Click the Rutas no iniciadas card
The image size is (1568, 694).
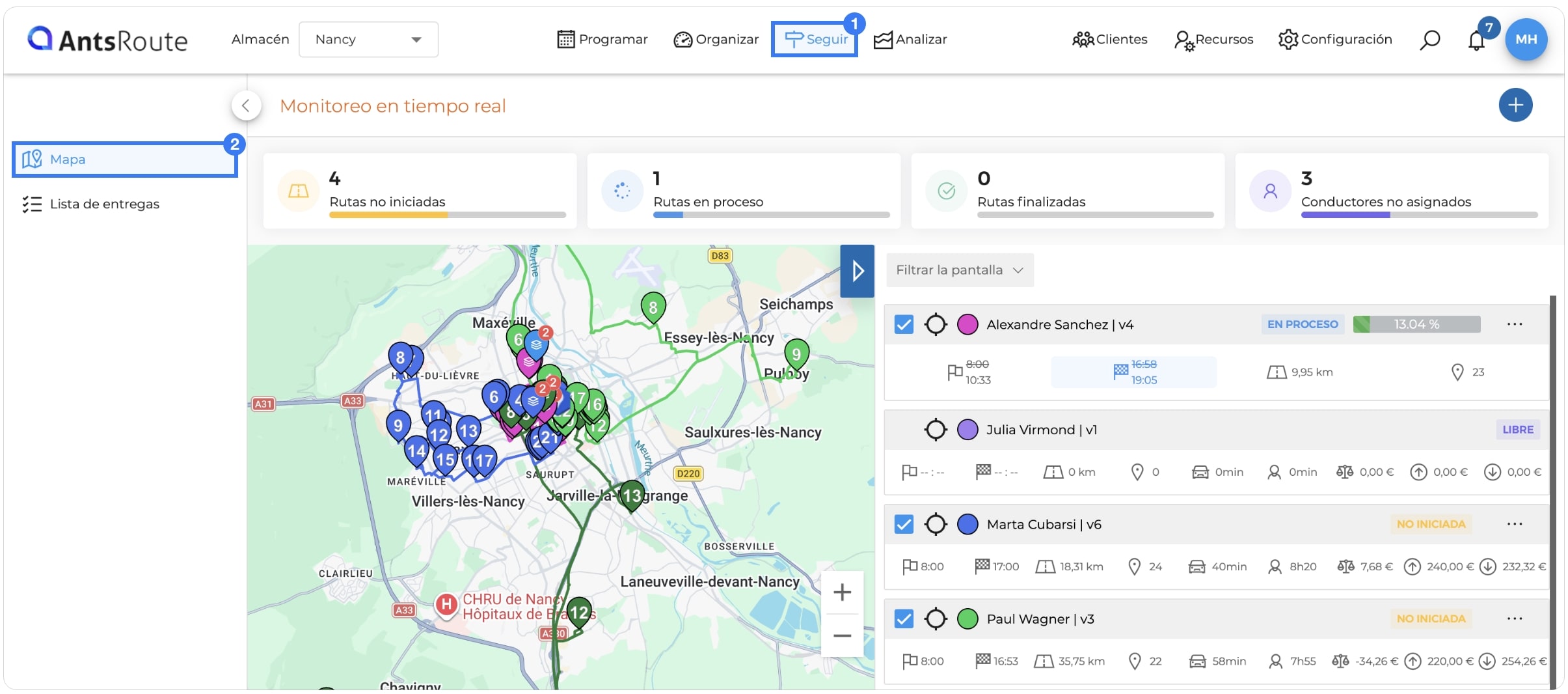(420, 191)
